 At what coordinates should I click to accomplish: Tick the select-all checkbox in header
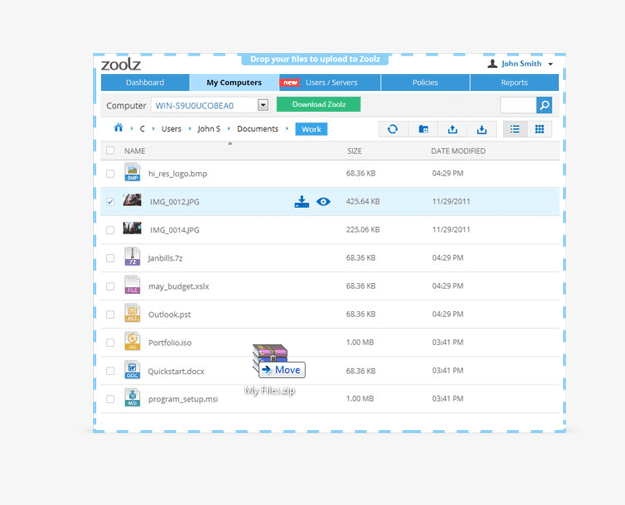pyautogui.click(x=110, y=151)
